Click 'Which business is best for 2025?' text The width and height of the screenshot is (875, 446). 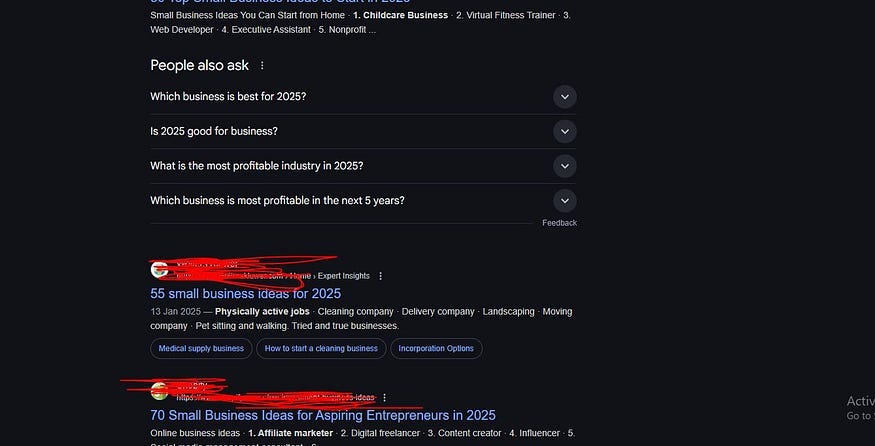coord(228,97)
